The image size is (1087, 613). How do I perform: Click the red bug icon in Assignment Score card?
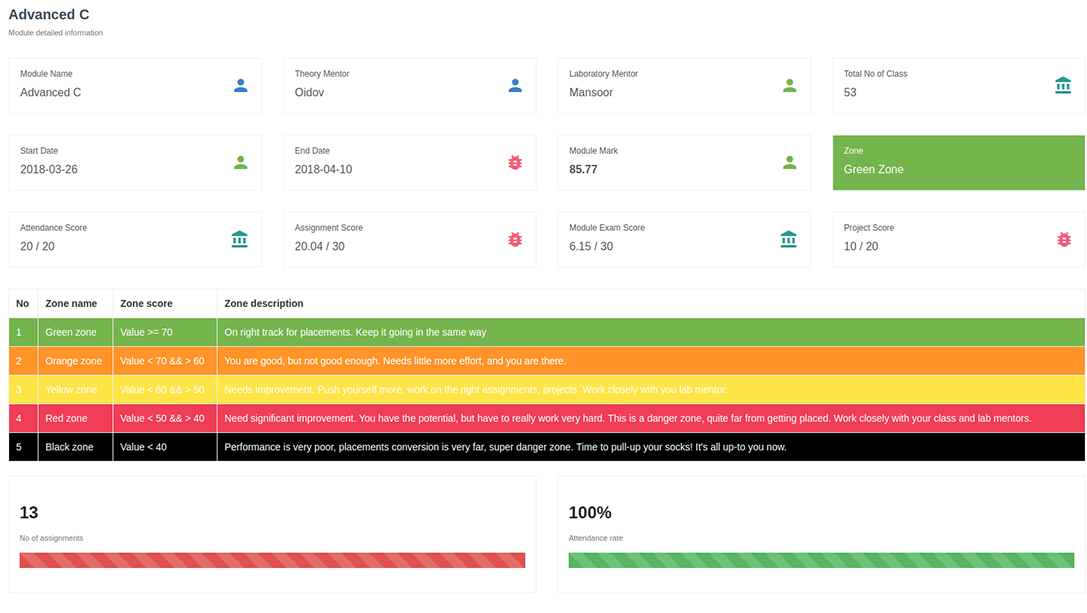(x=515, y=239)
